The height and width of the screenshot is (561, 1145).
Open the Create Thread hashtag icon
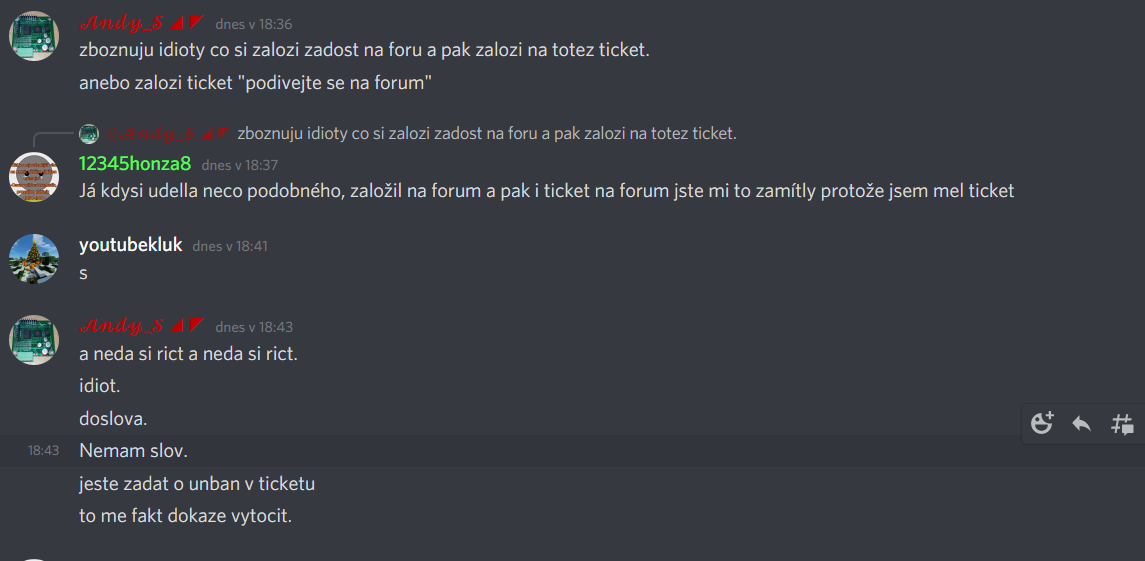(1122, 423)
